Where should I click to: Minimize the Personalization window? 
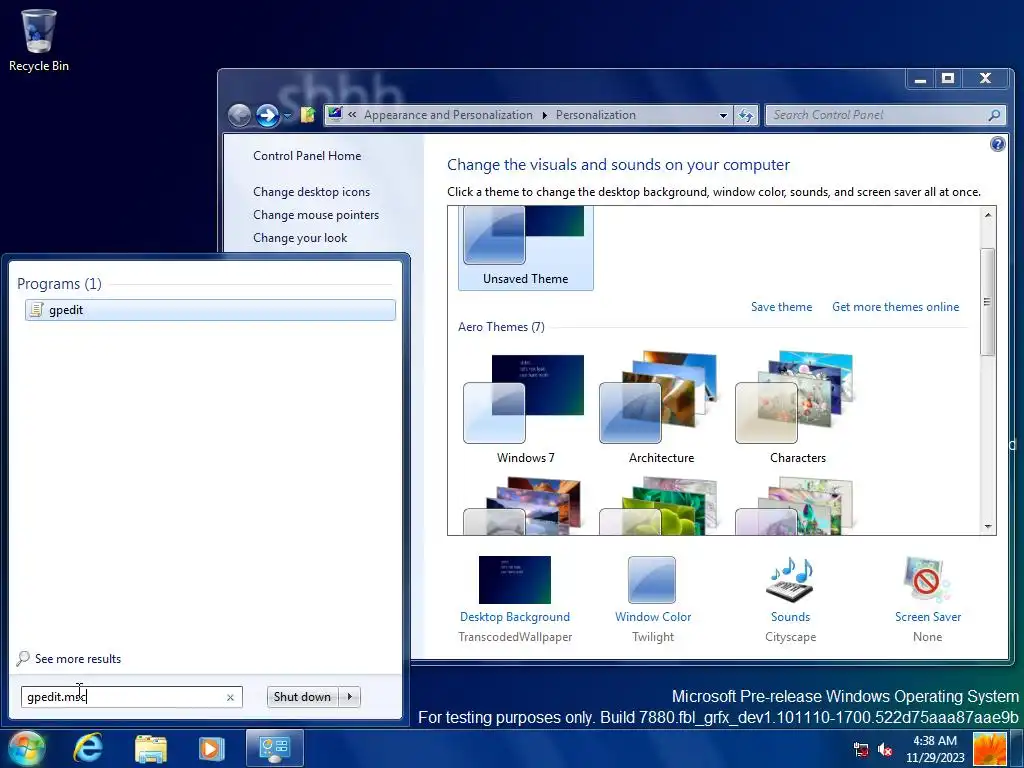[x=921, y=79]
